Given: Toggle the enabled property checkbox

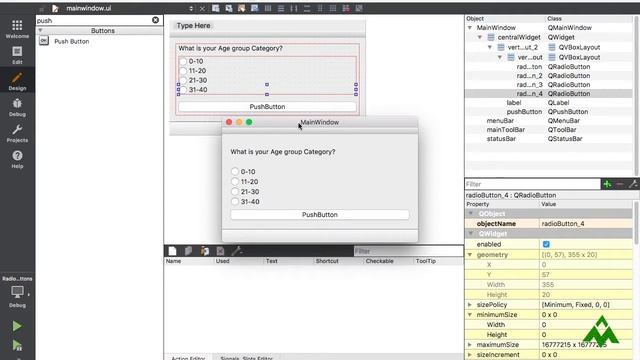Looking at the screenshot, I should pyautogui.click(x=546, y=244).
